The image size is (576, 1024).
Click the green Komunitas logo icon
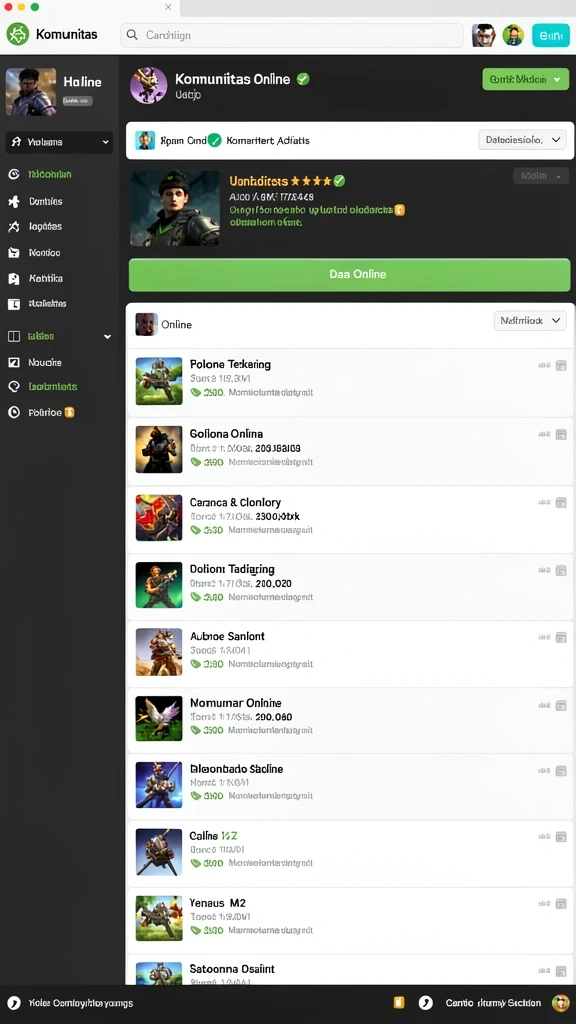coord(18,35)
